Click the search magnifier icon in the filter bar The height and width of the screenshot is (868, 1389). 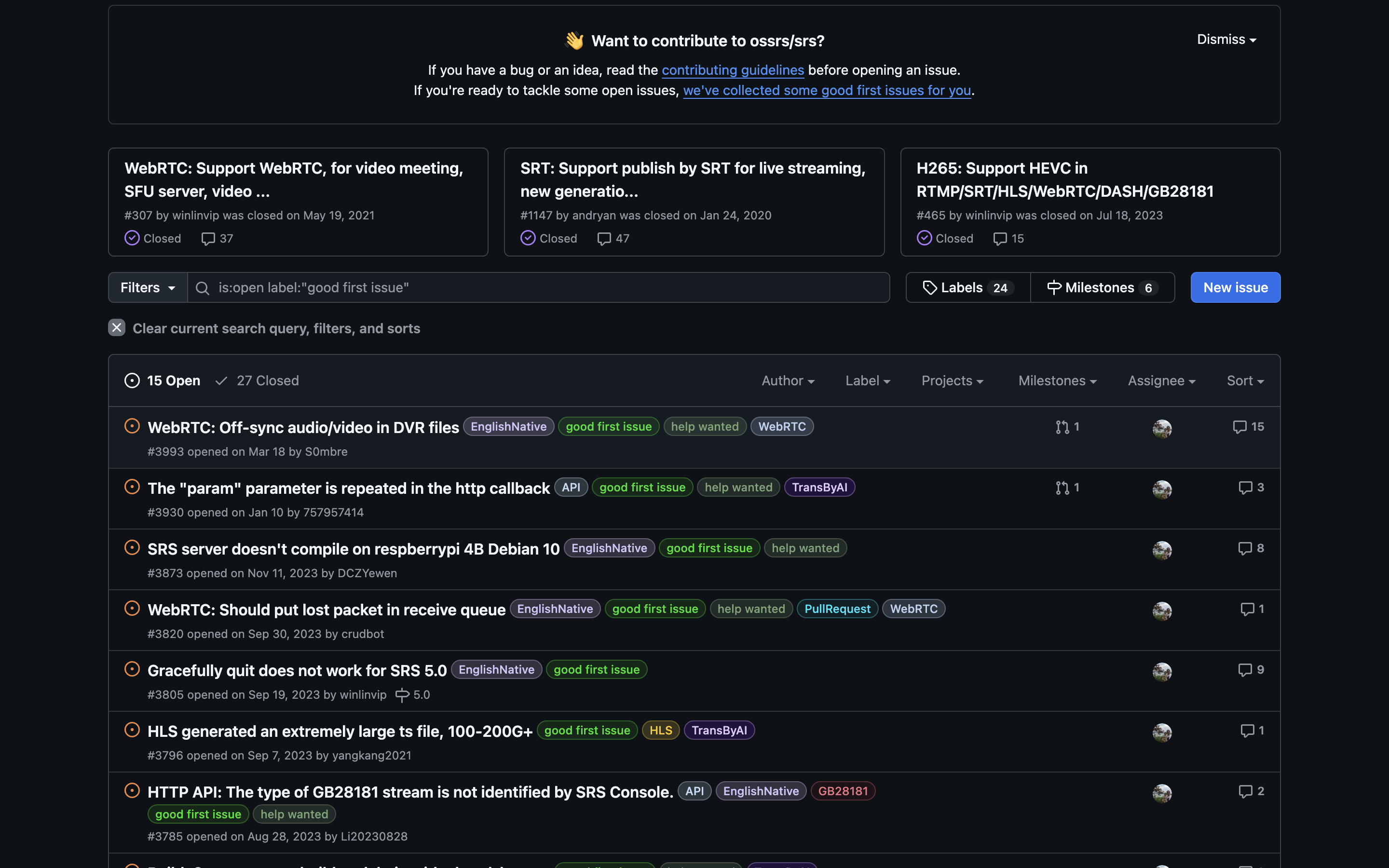click(x=202, y=287)
